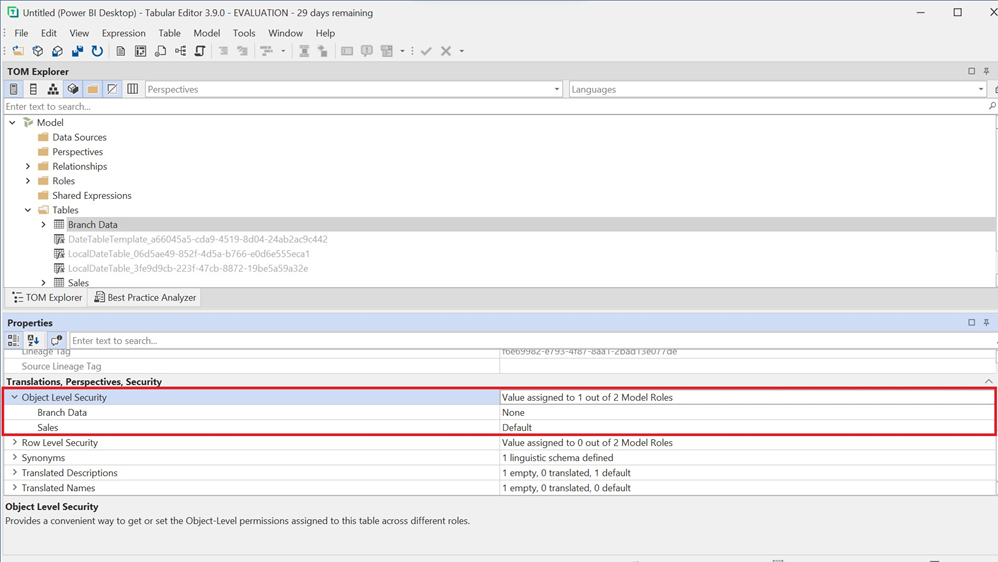Toggle Show partitions cube filter button
The image size is (998, 562).
tap(73, 89)
